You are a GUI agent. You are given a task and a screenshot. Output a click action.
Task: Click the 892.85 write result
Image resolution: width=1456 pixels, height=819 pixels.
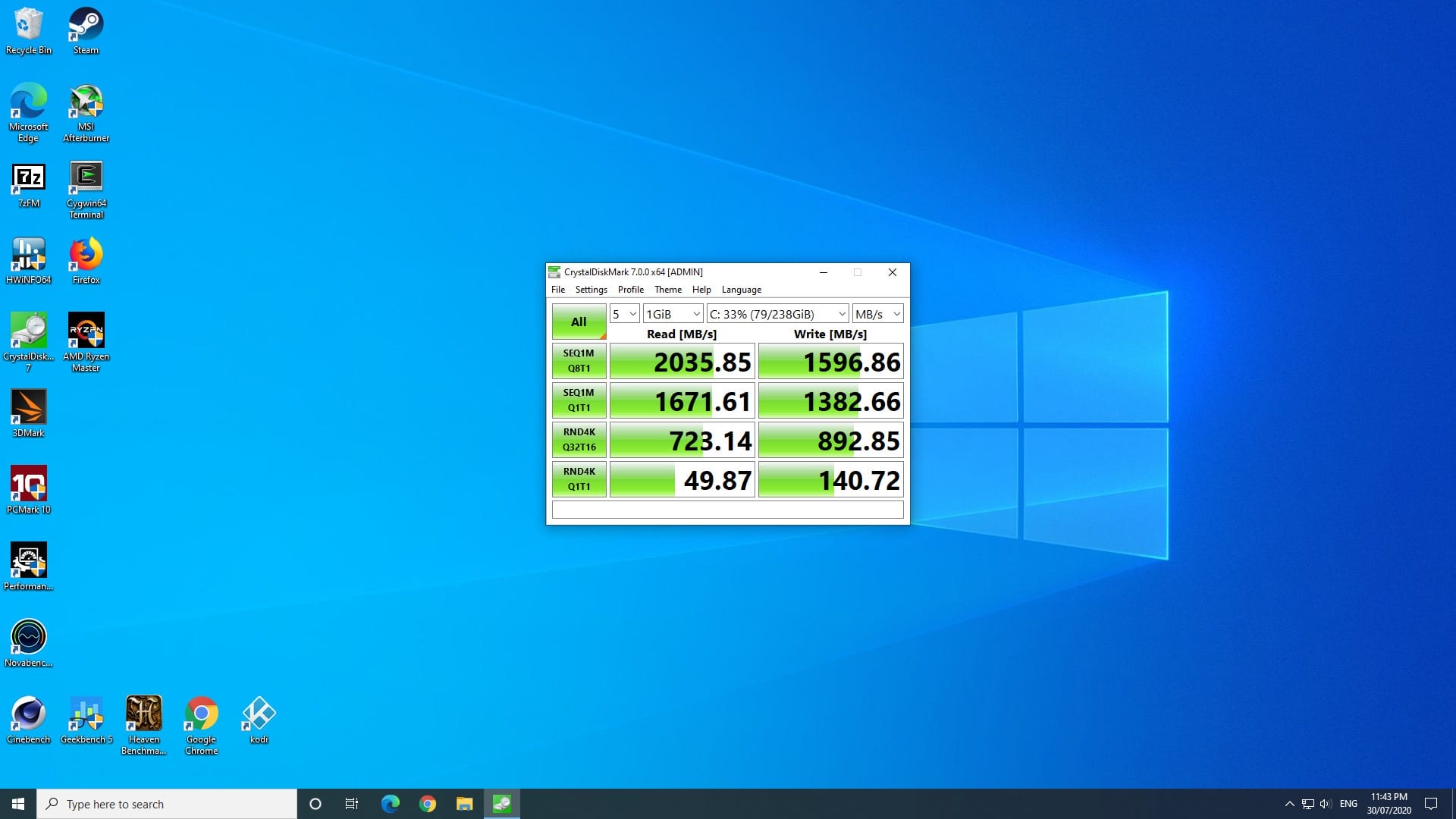pos(830,441)
